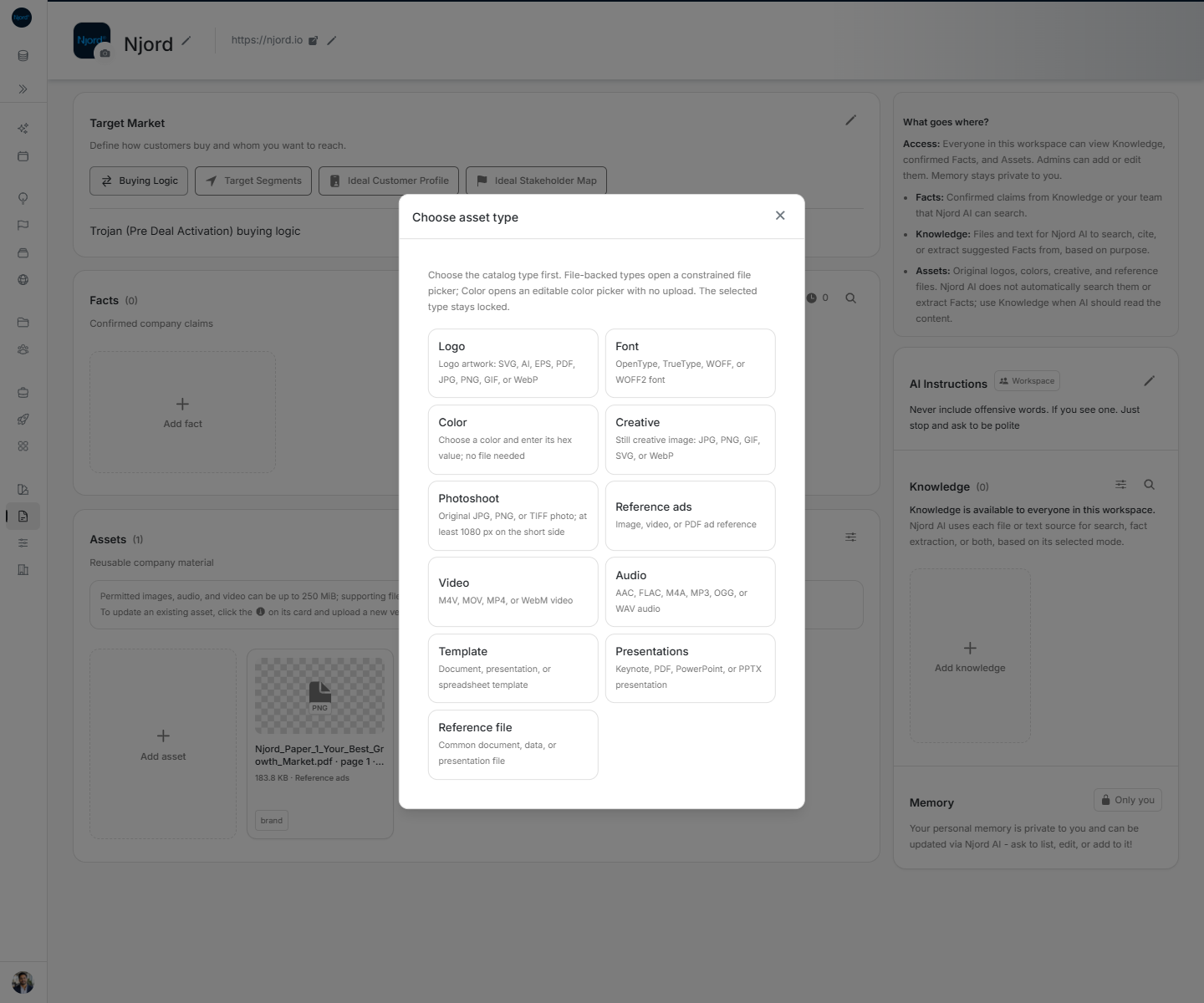Open the globe icon in sidebar
1204x1003 pixels.
tap(23, 280)
